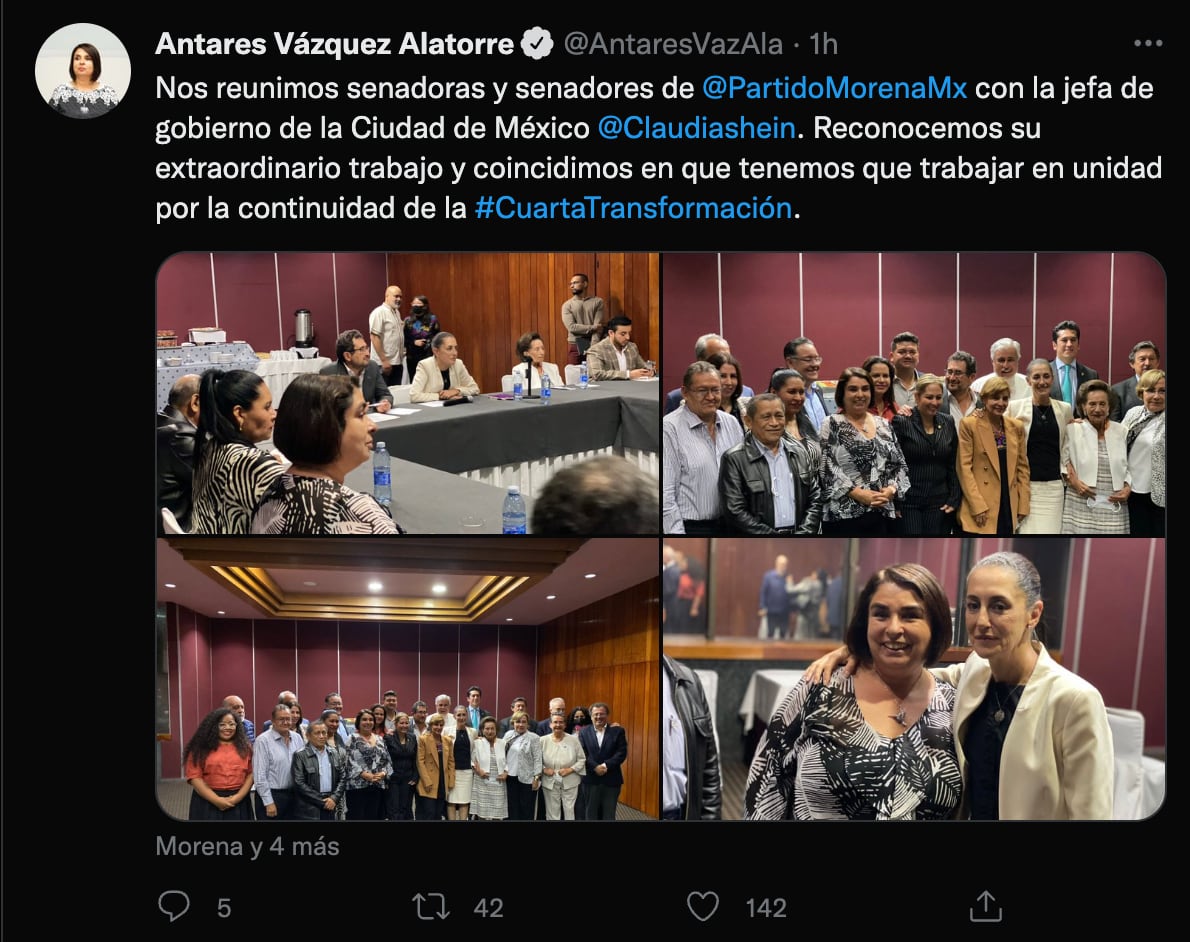Image resolution: width=1190 pixels, height=942 pixels.
Task: Click the 42 retweets count
Action: [x=488, y=907]
